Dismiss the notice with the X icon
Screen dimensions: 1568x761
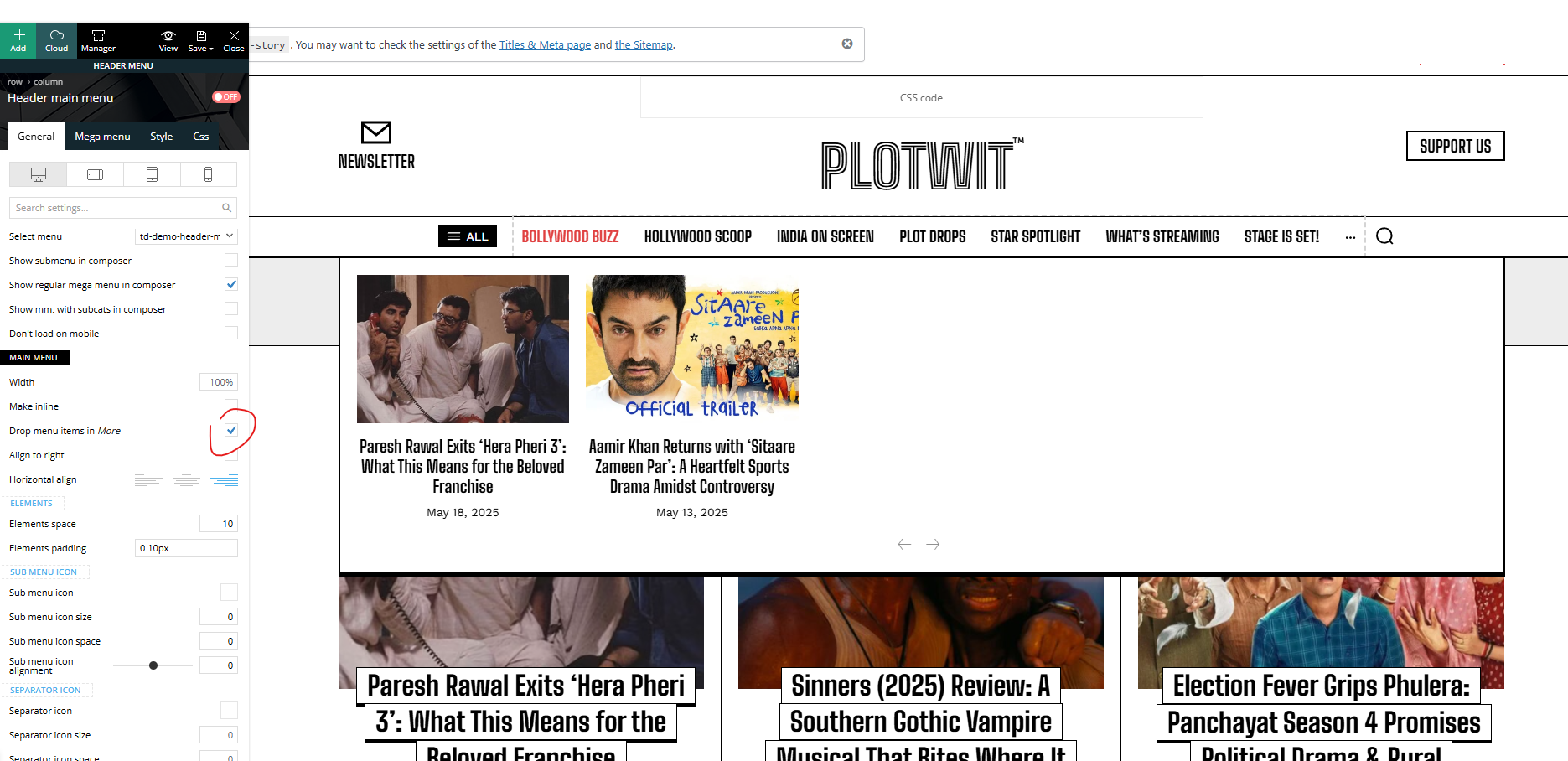847,44
